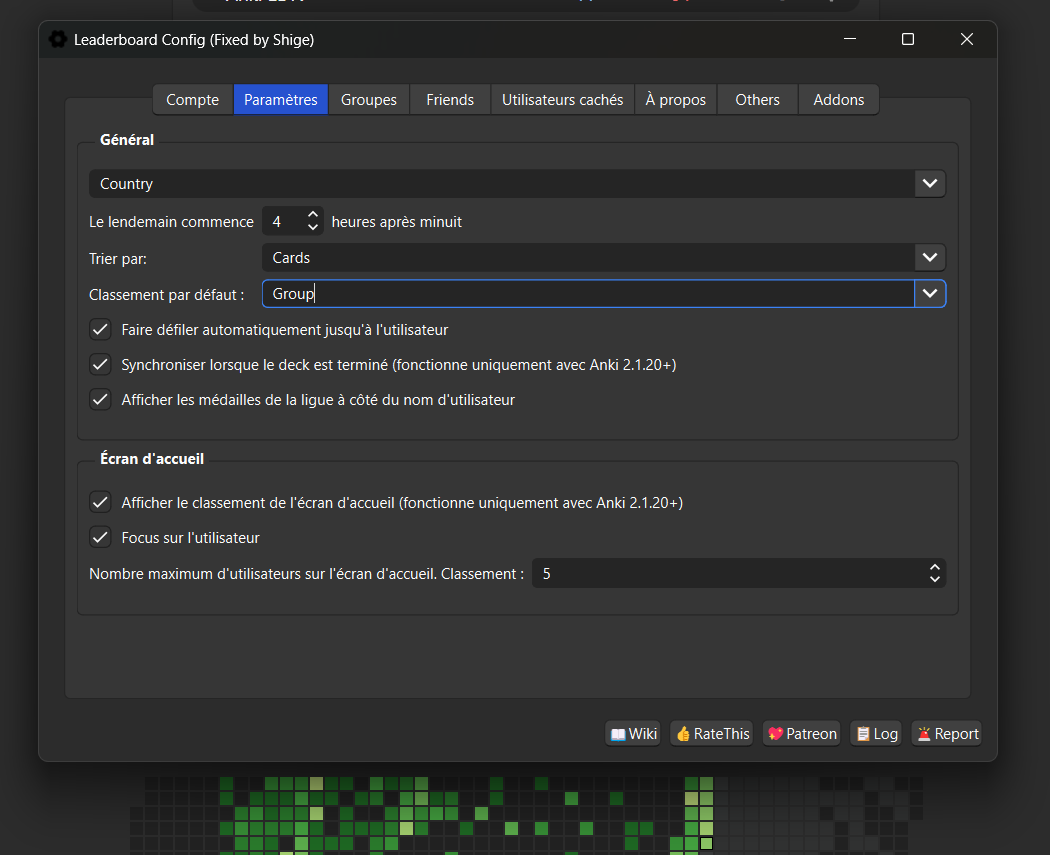
Task: Toggle 'Afficher les médailles de la ligue'
Action: (x=100, y=400)
